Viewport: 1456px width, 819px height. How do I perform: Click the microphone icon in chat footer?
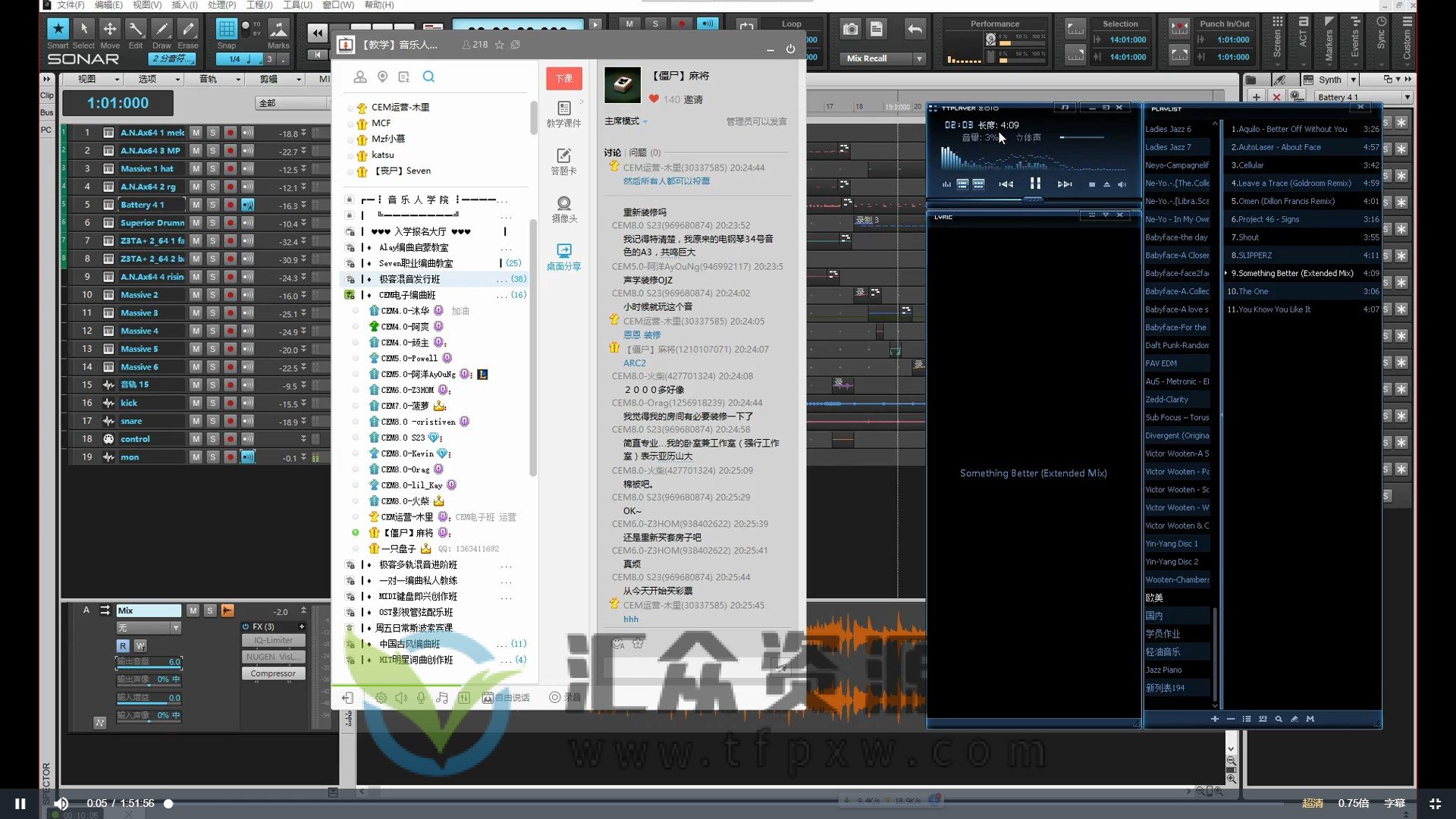(421, 698)
